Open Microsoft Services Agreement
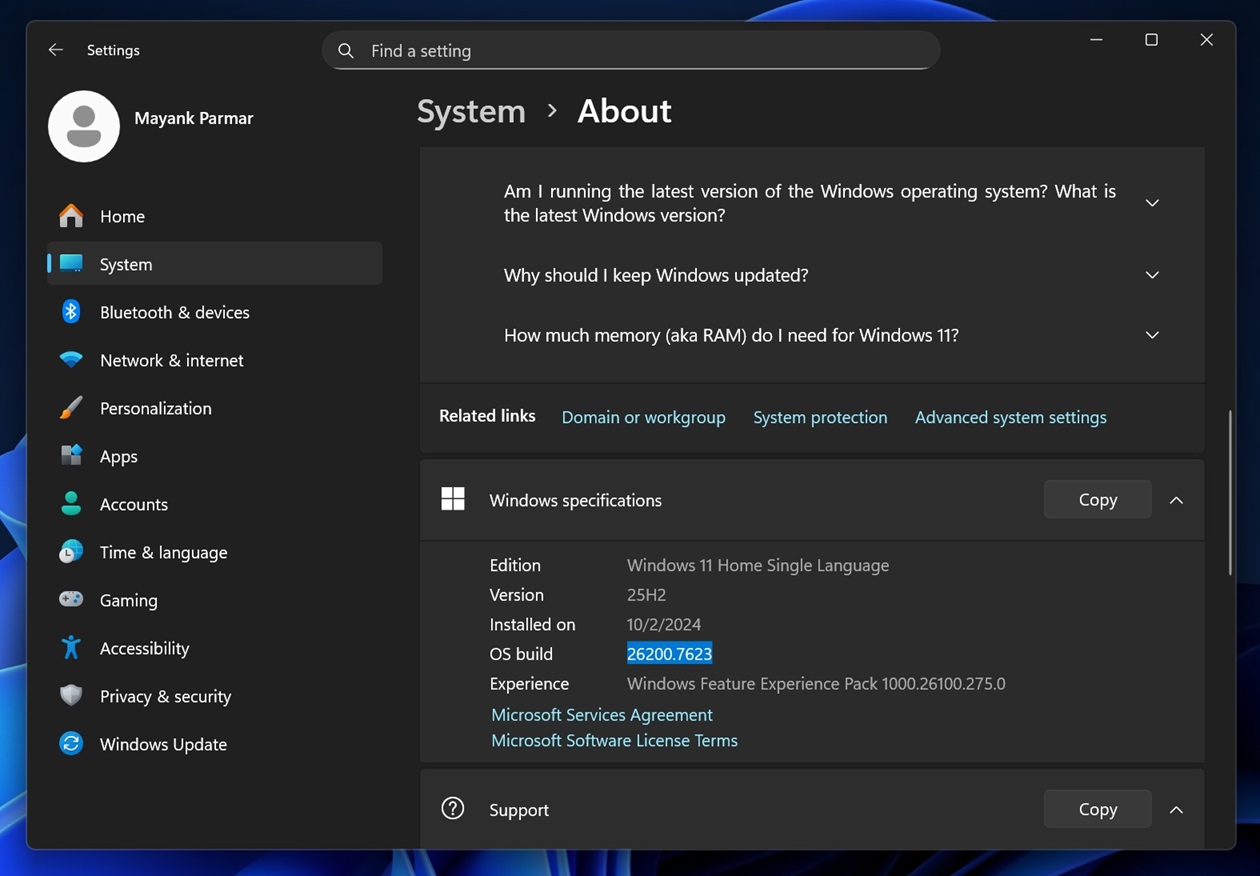This screenshot has width=1260, height=876. (601, 714)
